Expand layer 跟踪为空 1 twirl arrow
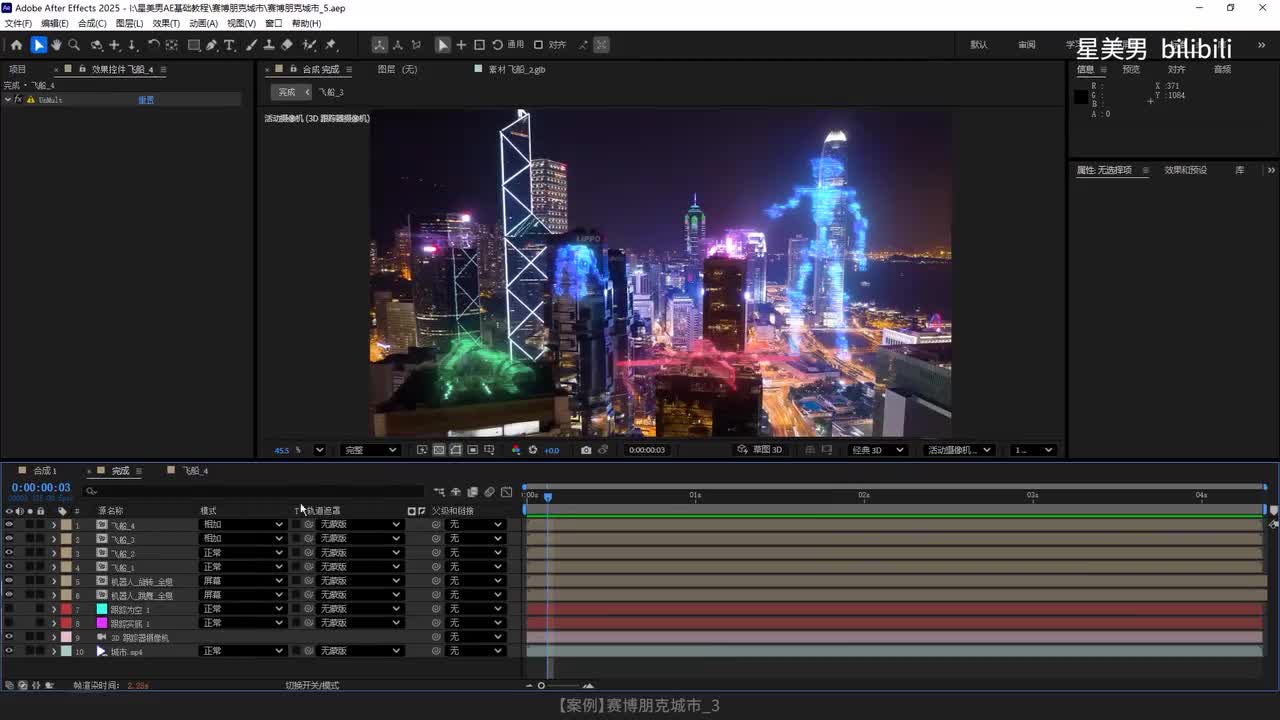The width and height of the screenshot is (1280, 720). click(54, 609)
